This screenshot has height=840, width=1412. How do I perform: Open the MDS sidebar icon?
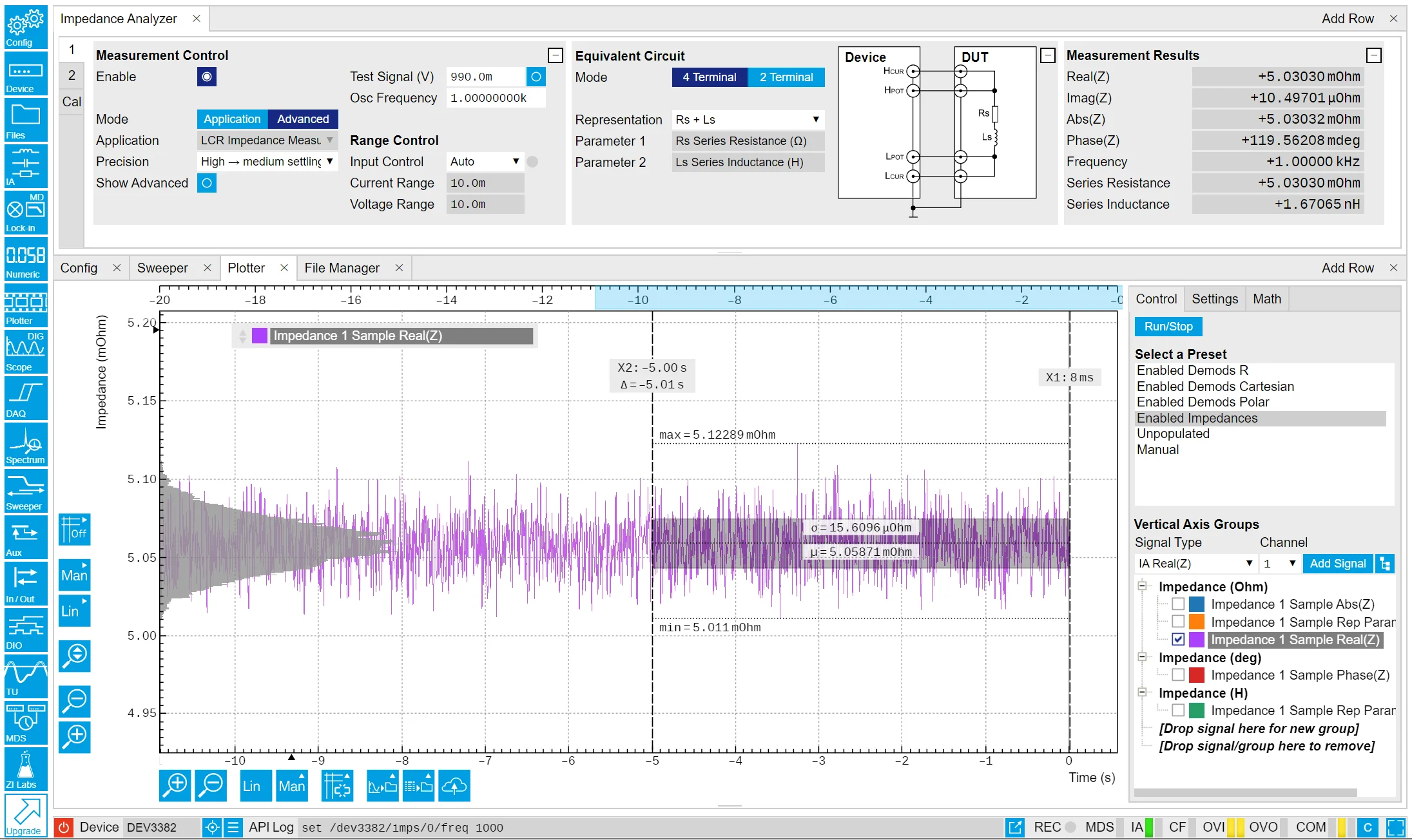[26, 722]
